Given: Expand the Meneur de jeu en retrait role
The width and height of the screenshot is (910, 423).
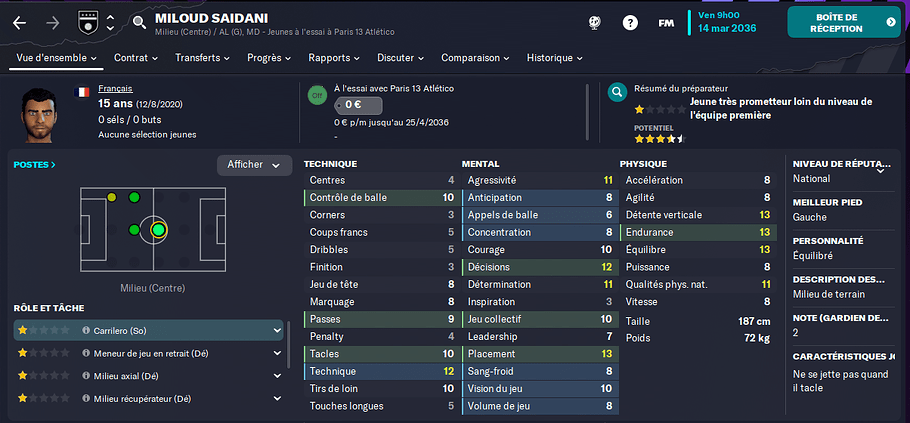Looking at the screenshot, I should 277,353.
